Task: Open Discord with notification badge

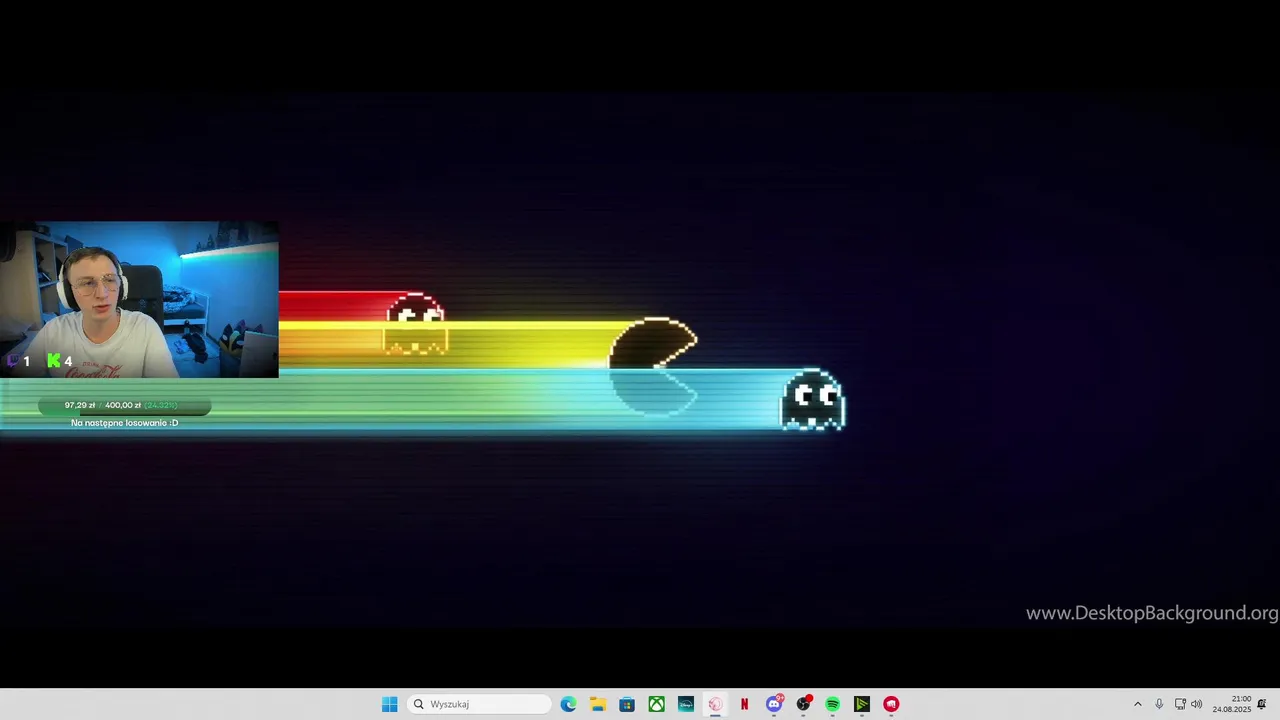Action: point(774,704)
